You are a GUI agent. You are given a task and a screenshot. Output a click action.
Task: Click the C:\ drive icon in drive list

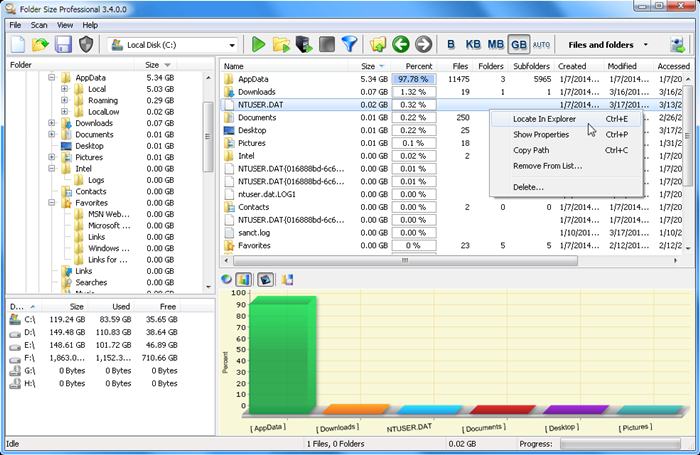15,319
